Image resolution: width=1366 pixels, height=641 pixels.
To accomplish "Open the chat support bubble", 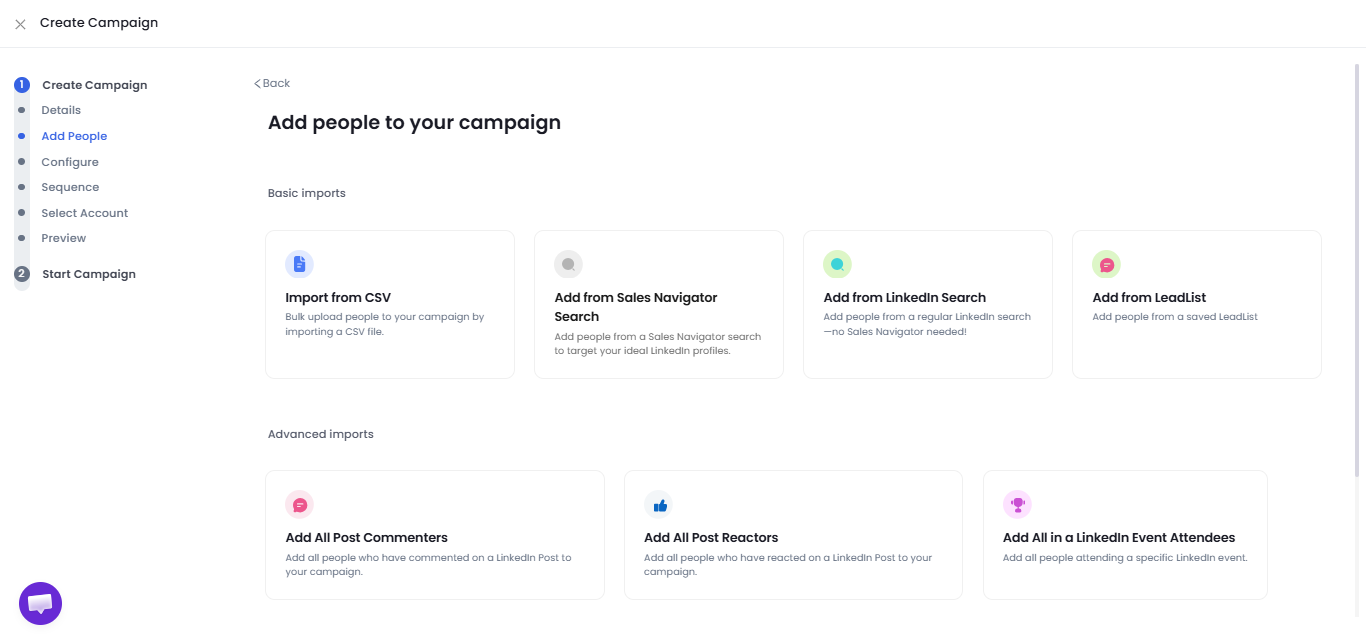I will coord(40,603).
